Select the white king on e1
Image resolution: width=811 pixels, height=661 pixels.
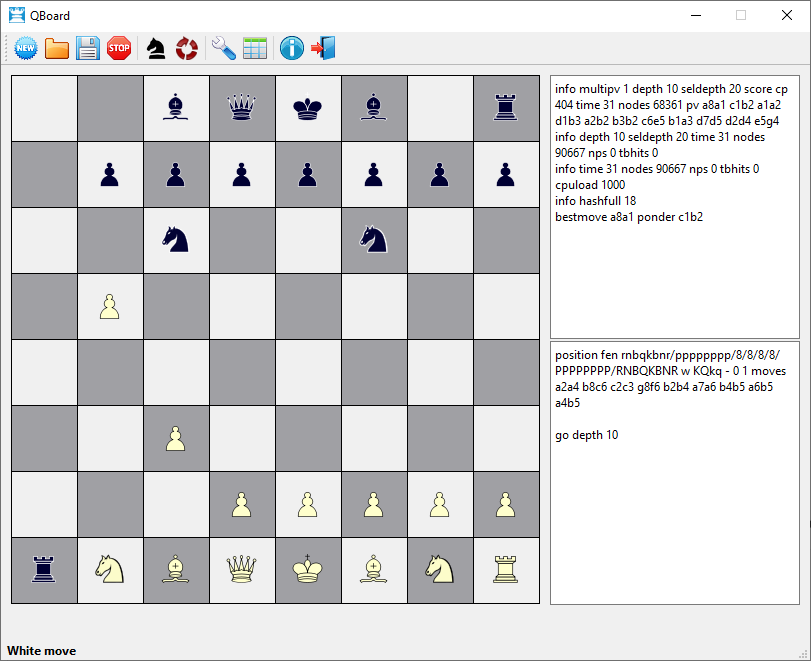coord(308,569)
